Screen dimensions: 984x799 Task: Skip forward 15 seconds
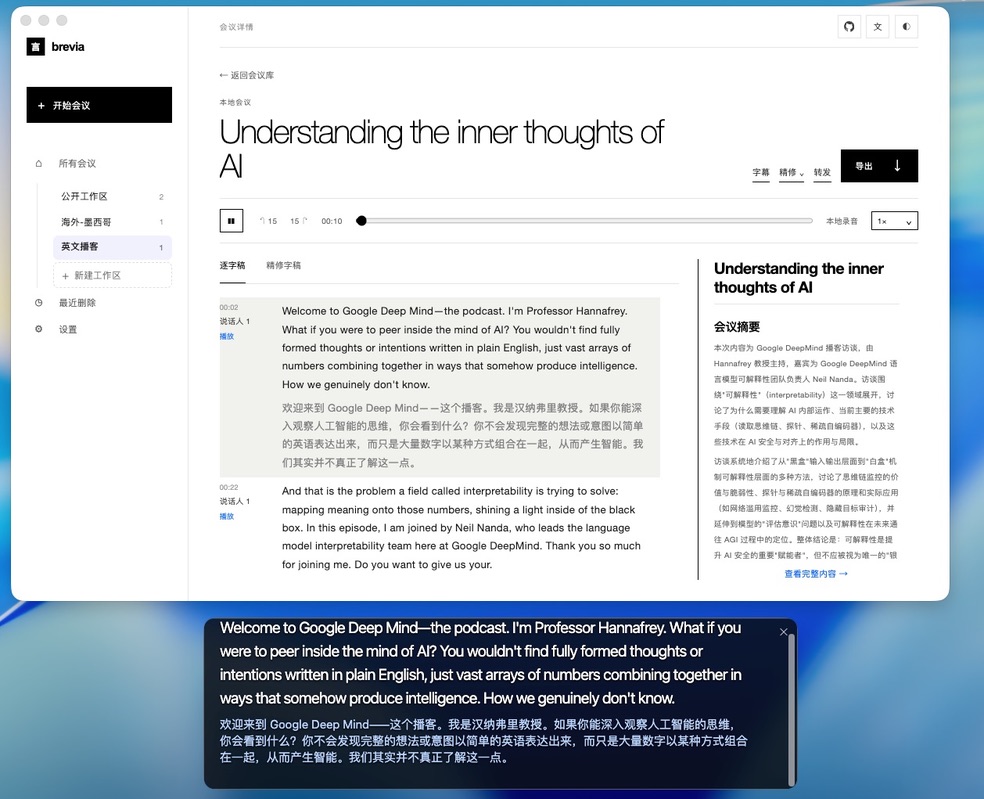pos(299,221)
